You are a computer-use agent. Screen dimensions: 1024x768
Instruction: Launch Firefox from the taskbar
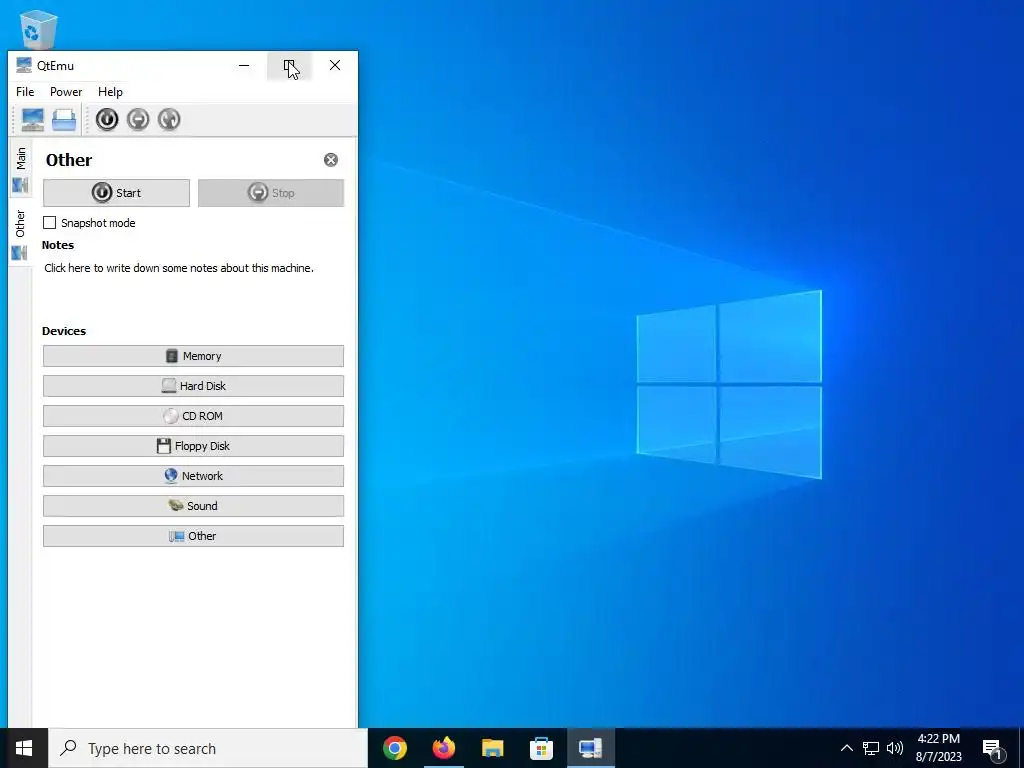tap(444, 748)
